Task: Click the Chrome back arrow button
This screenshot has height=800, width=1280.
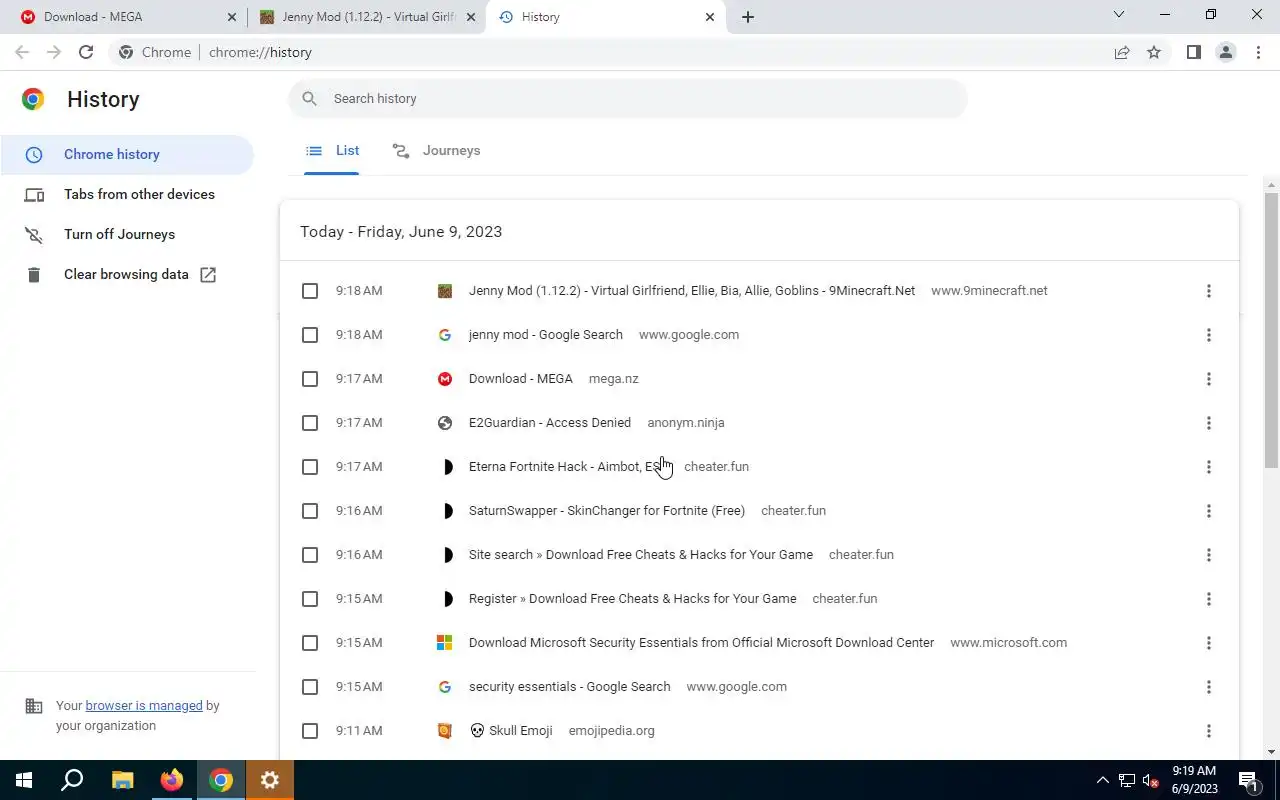Action: (22, 52)
